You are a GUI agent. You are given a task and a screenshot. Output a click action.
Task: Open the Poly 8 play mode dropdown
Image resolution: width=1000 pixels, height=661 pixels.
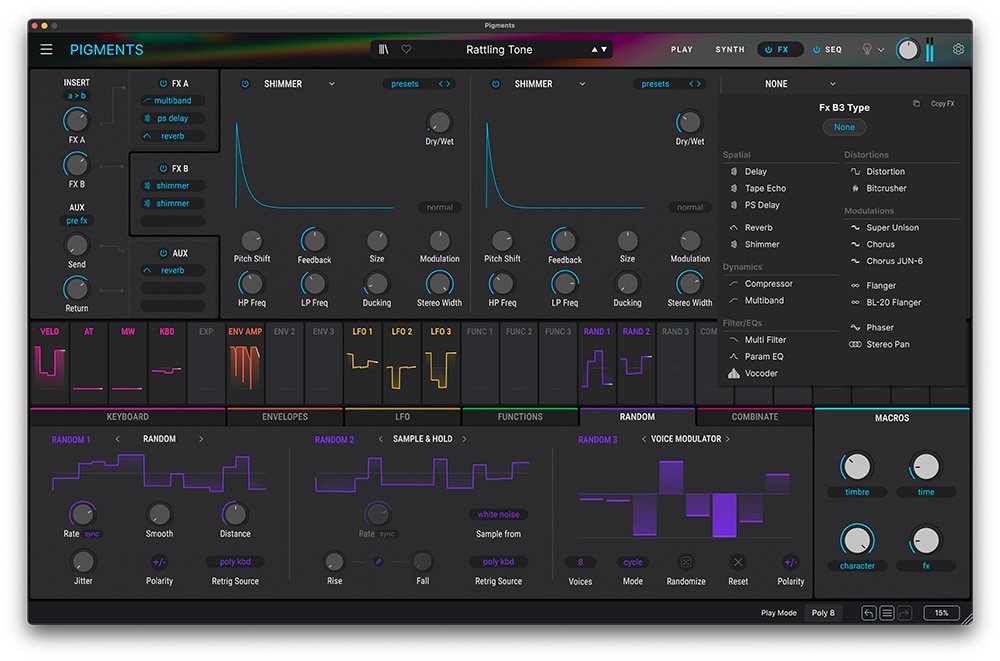click(823, 613)
